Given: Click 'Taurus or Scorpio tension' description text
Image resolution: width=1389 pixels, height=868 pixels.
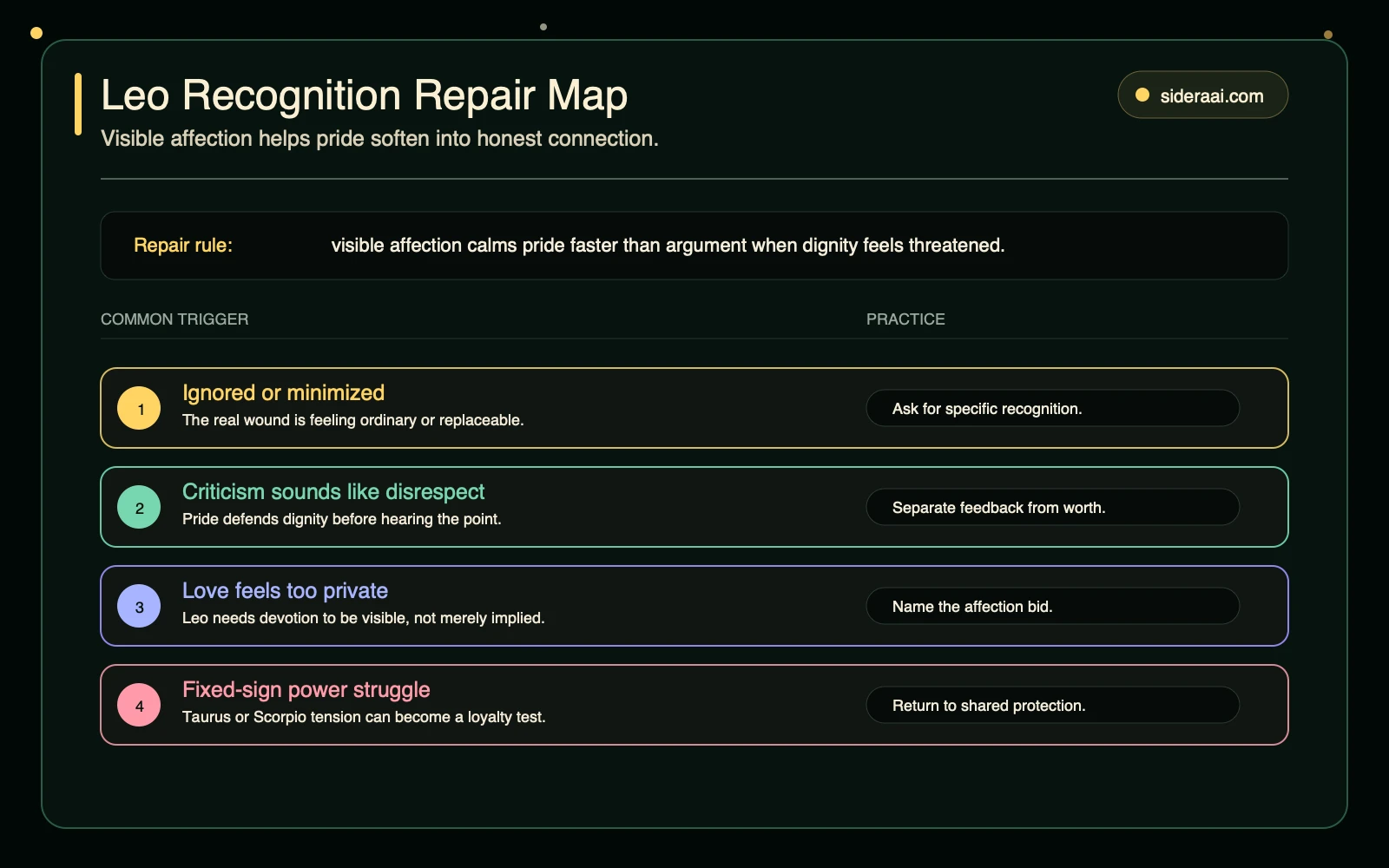Looking at the screenshot, I should (x=364, y=717).
